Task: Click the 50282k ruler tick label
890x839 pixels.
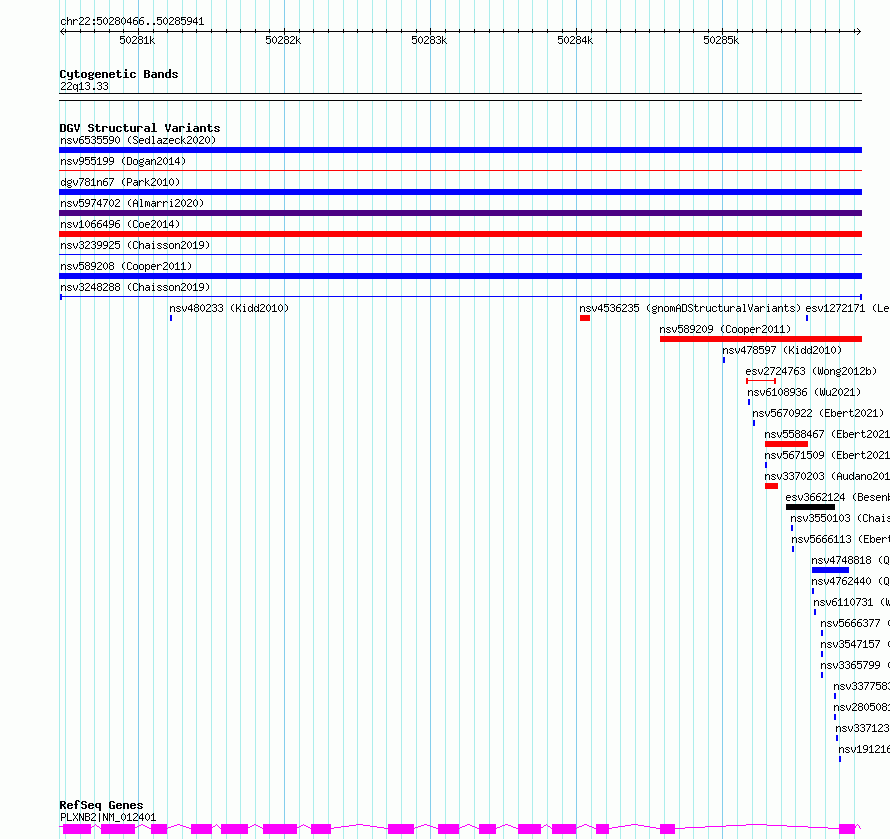Action: (283, 40)
